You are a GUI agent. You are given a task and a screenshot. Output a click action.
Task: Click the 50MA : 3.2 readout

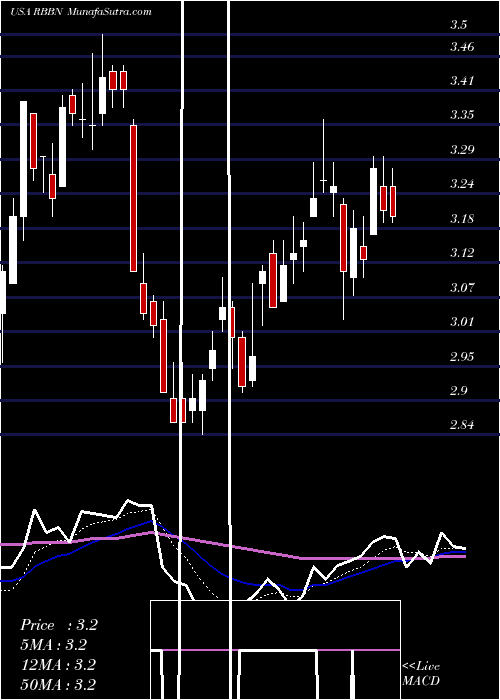coord(58,684)
